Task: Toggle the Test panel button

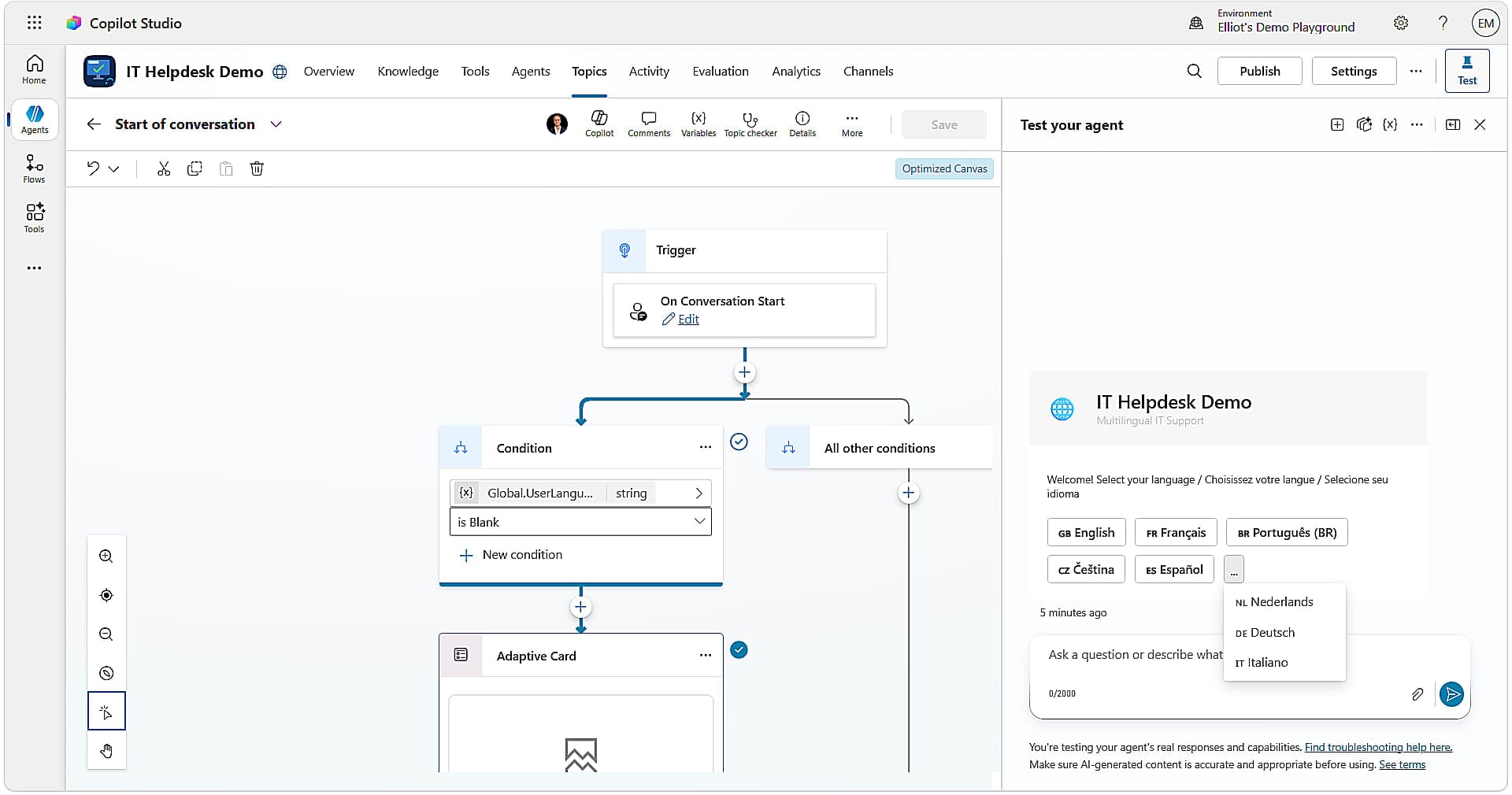Action: pos(1466,71)
